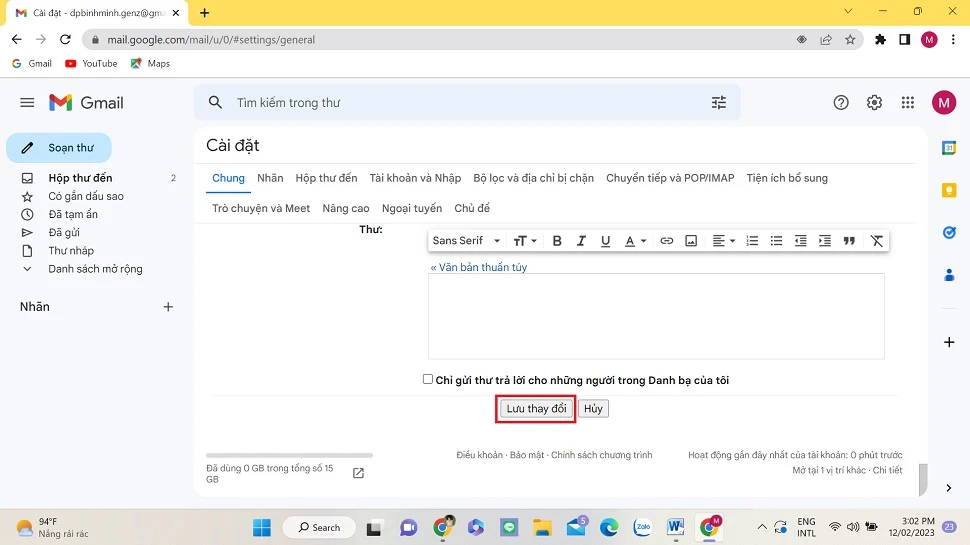Remove formatting with the clear icon
The width and height of the screenshot is (970, 545).
point(877,241)
